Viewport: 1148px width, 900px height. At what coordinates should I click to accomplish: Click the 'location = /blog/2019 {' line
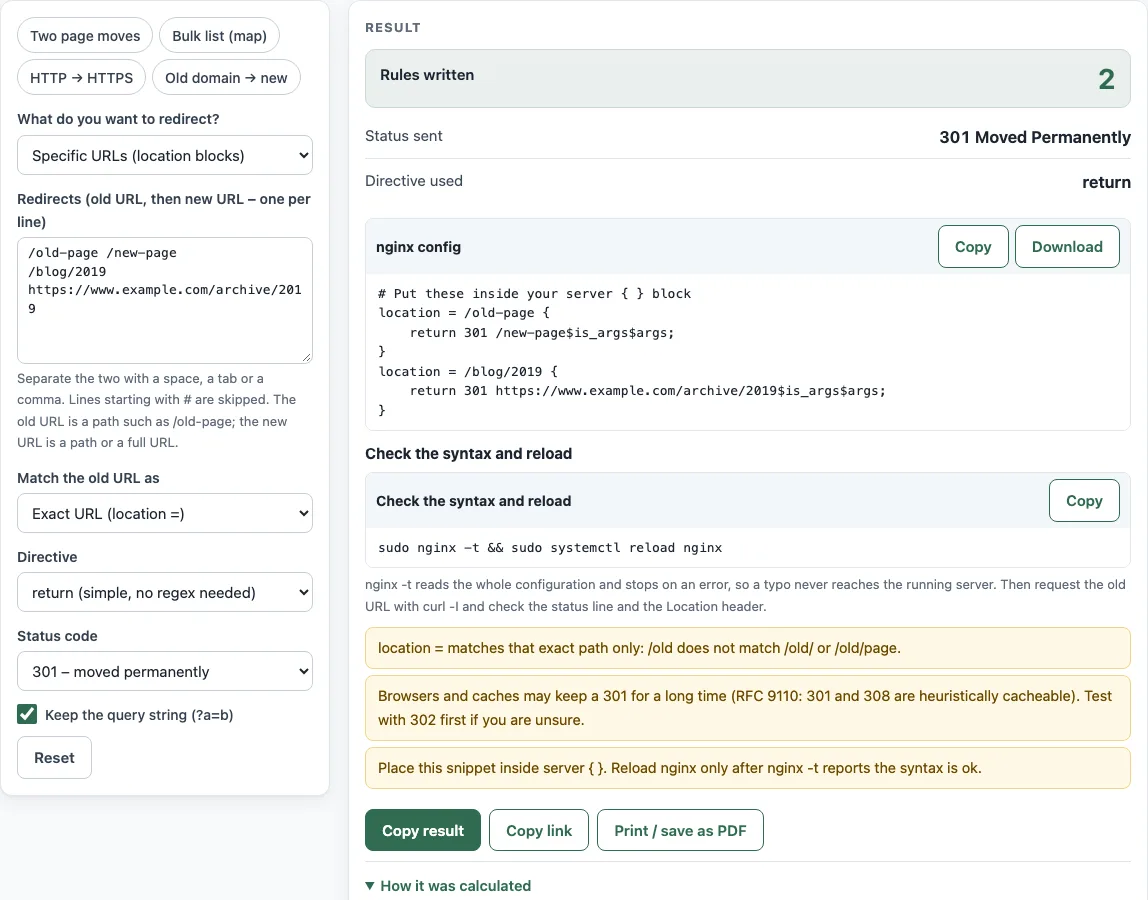click(468, 371)
